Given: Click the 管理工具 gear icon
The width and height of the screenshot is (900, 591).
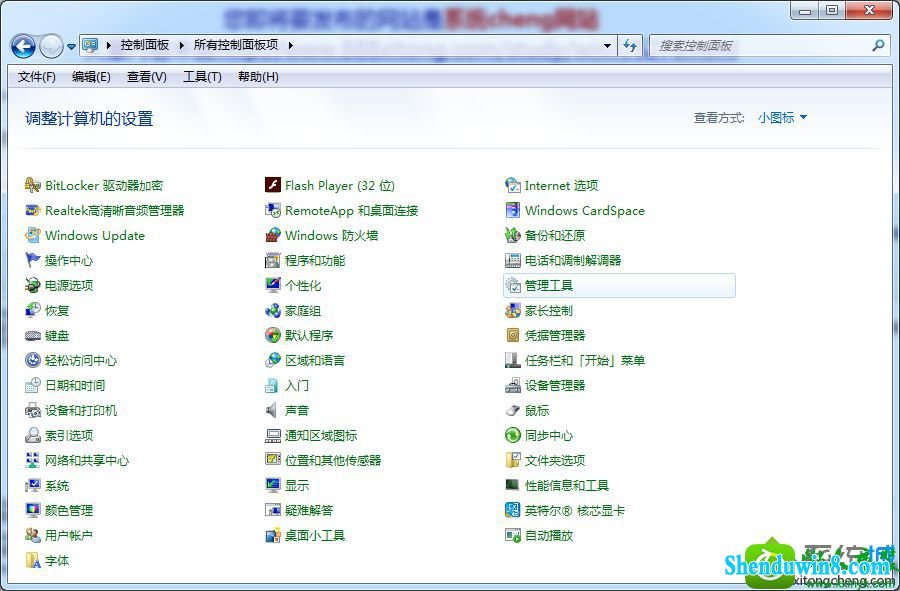Looking at the screenshot, I should pyautogui.click(x=513, y=285).
